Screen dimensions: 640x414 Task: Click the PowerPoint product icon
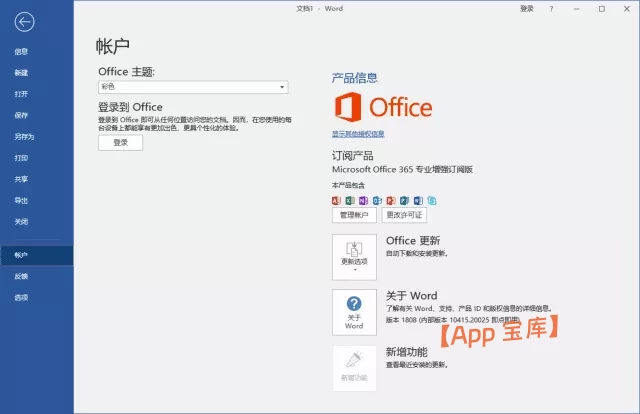tap(391, 200)
